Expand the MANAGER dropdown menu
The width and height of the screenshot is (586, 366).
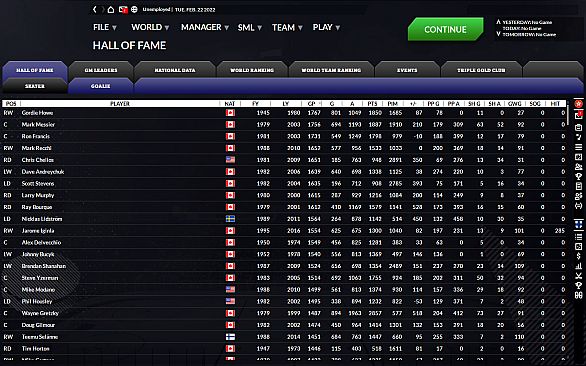coord(205,27)
